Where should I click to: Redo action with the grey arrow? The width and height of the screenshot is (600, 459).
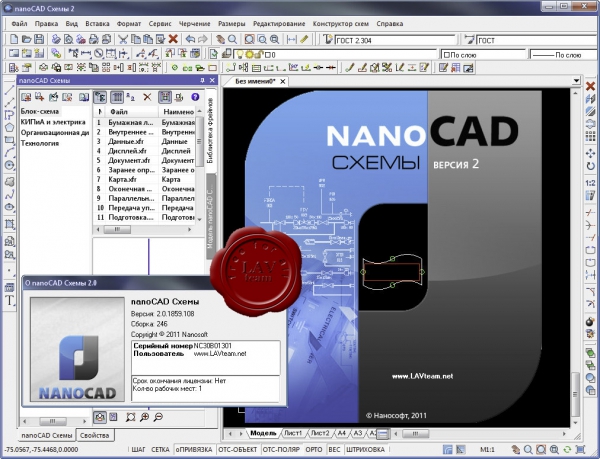202,39
